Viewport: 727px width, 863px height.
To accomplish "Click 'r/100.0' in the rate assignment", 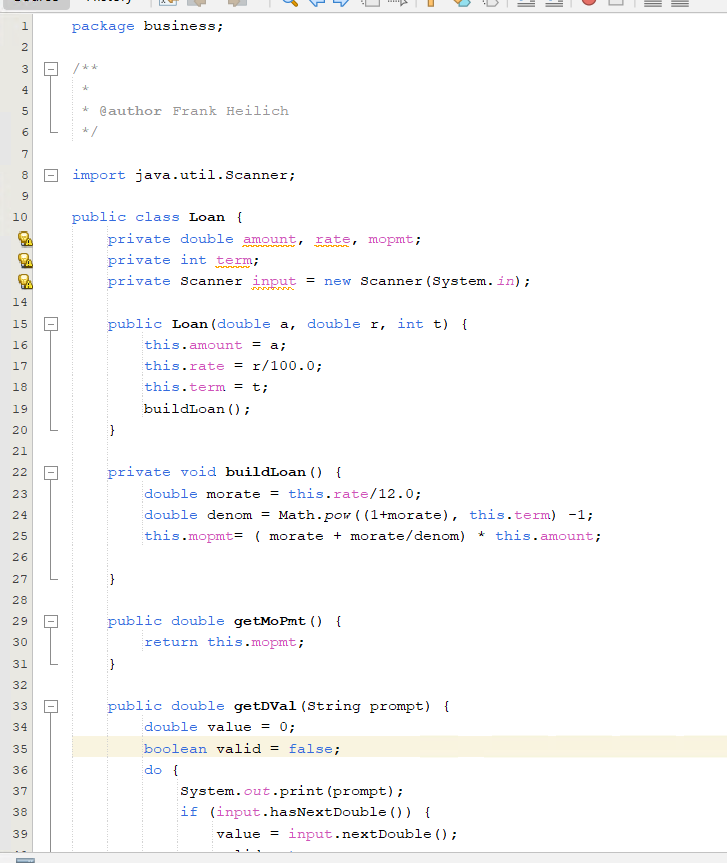I will pos(283,366).
